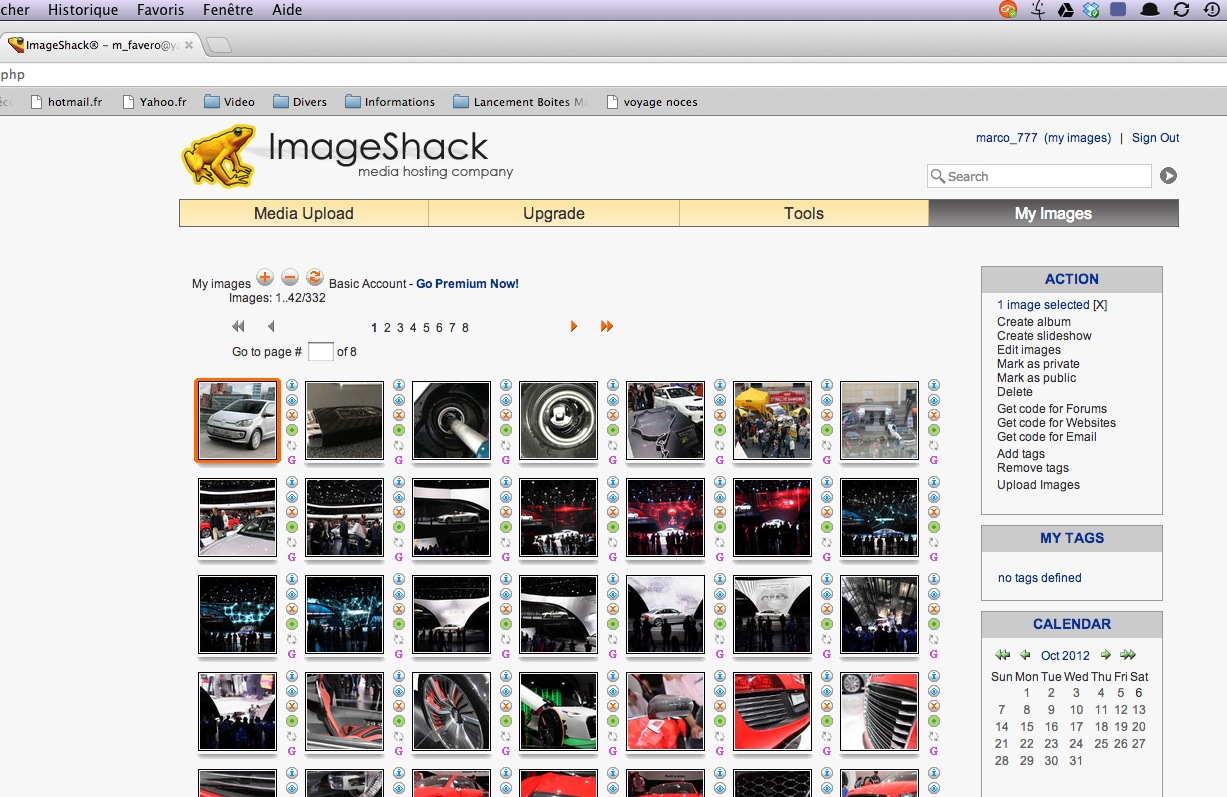This screenshot has height=797, width=1227.
Task: Click the Create slideshow action link
Action: pyautogui.click(x=1044, y=336)
